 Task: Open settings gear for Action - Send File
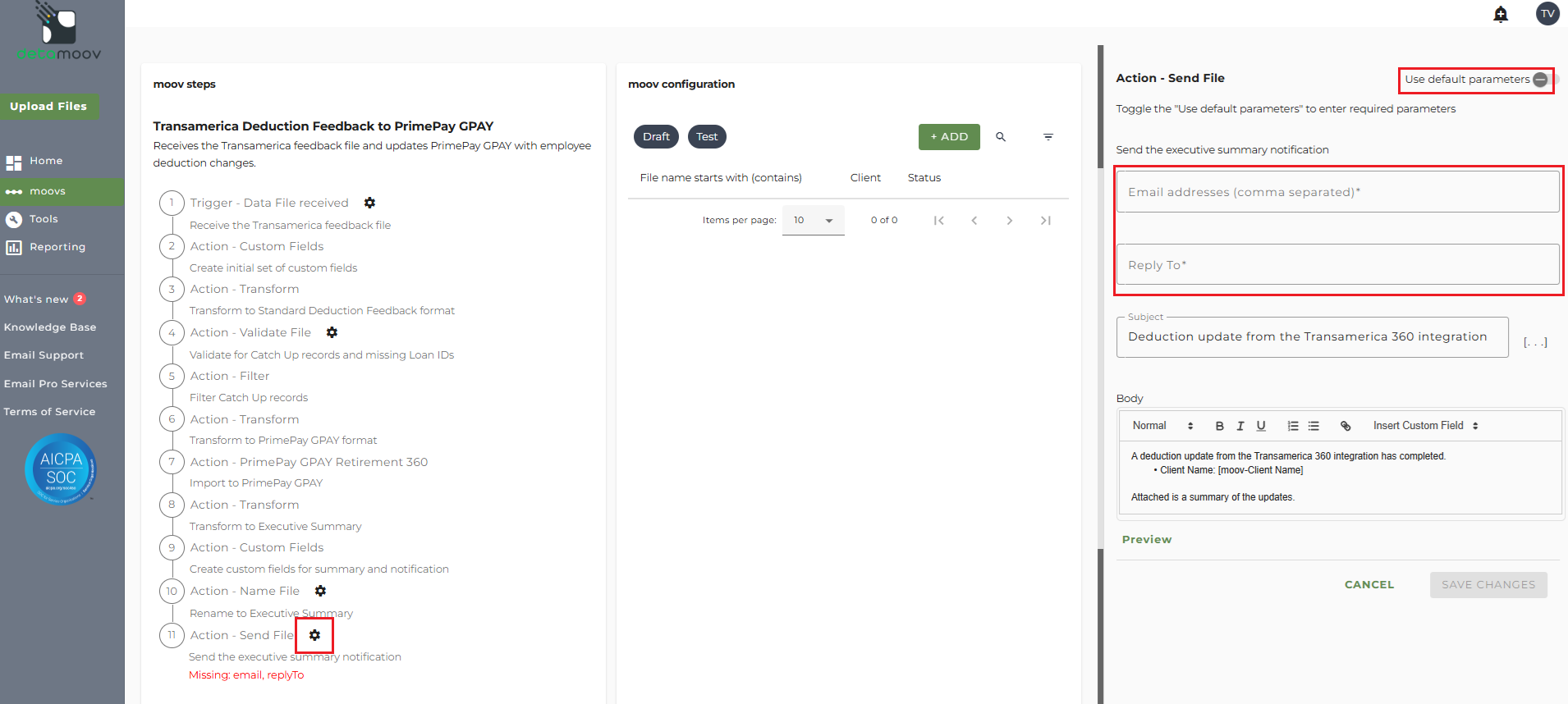pyautogui.click(x=314, y=635)
